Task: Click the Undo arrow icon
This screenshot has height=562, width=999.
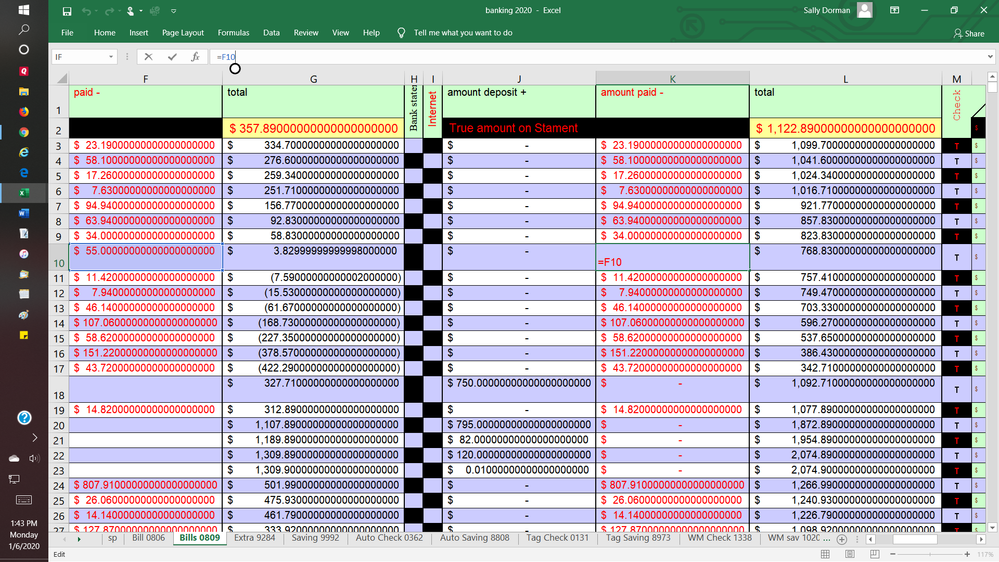Action: pyautogui.click(x=86, y=11)
